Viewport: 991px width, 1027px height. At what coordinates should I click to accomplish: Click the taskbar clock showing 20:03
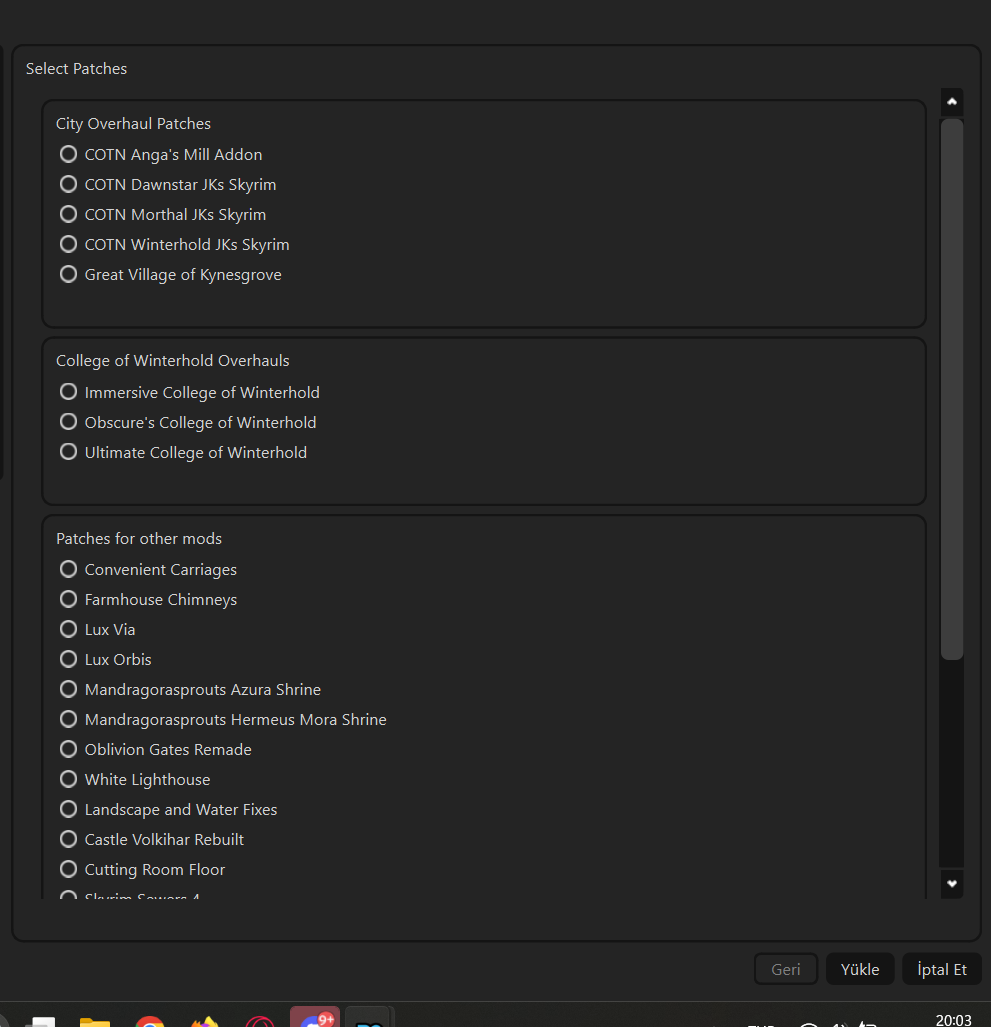point(953,1020)
